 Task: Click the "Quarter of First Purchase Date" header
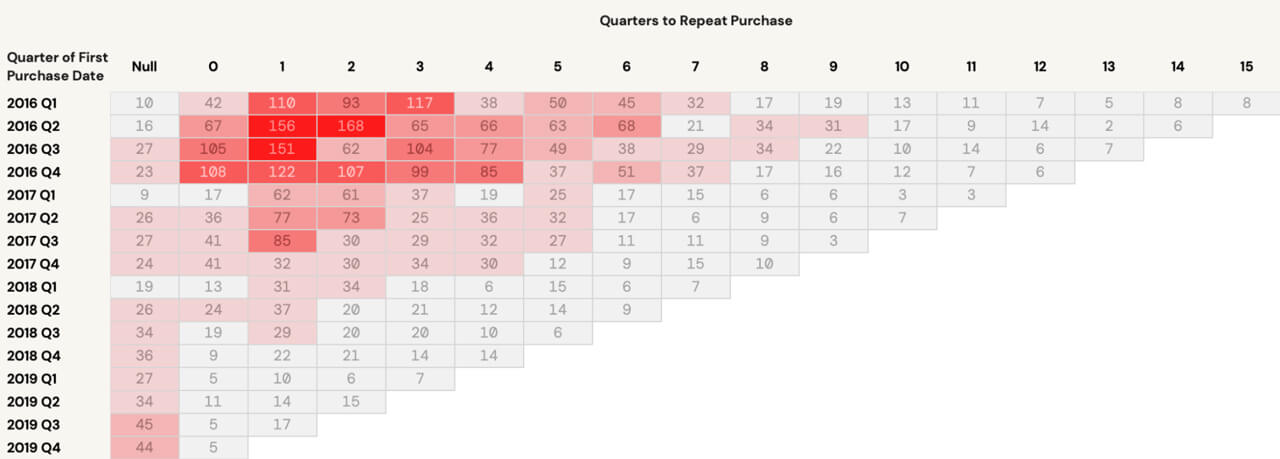(57, 67)
